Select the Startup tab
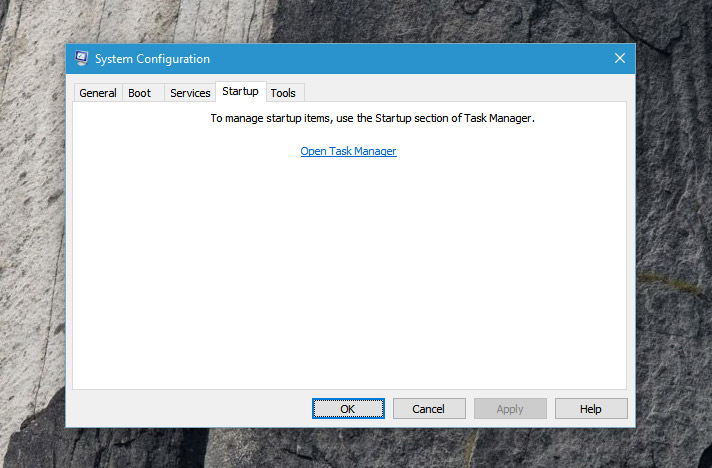 pyautogui.click(x=240, y=92)
